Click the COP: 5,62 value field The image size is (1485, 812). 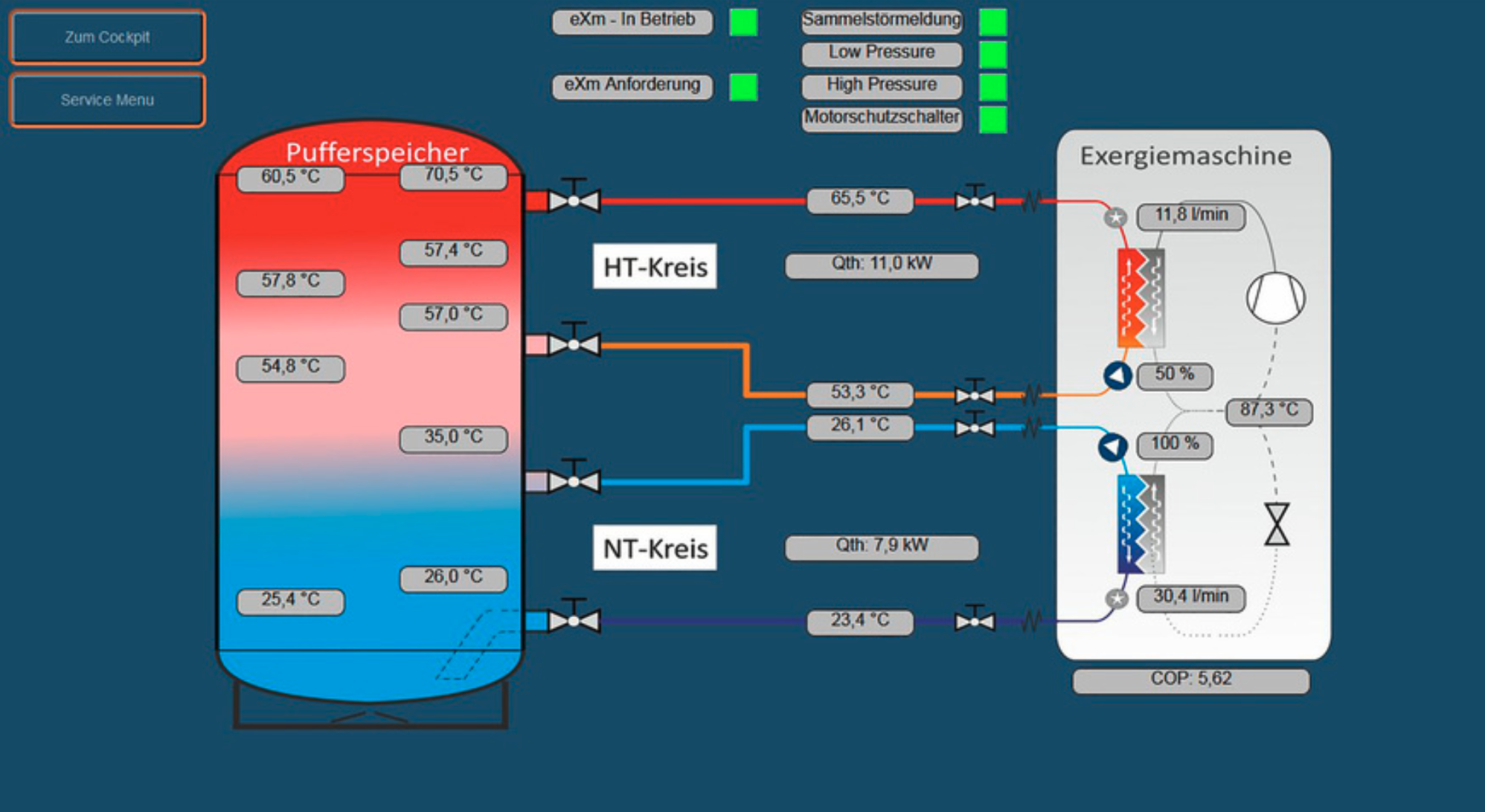(x=1190, y=680)
